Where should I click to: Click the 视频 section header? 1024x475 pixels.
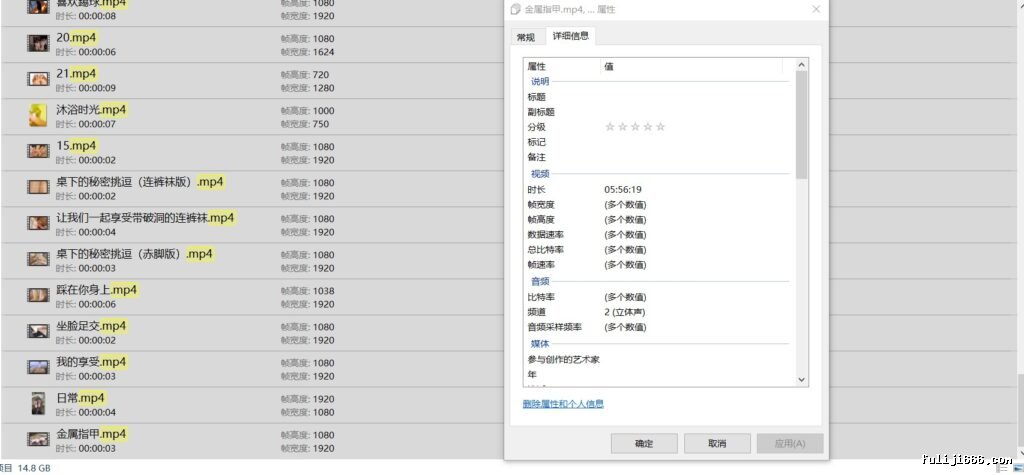coord(540,174)
